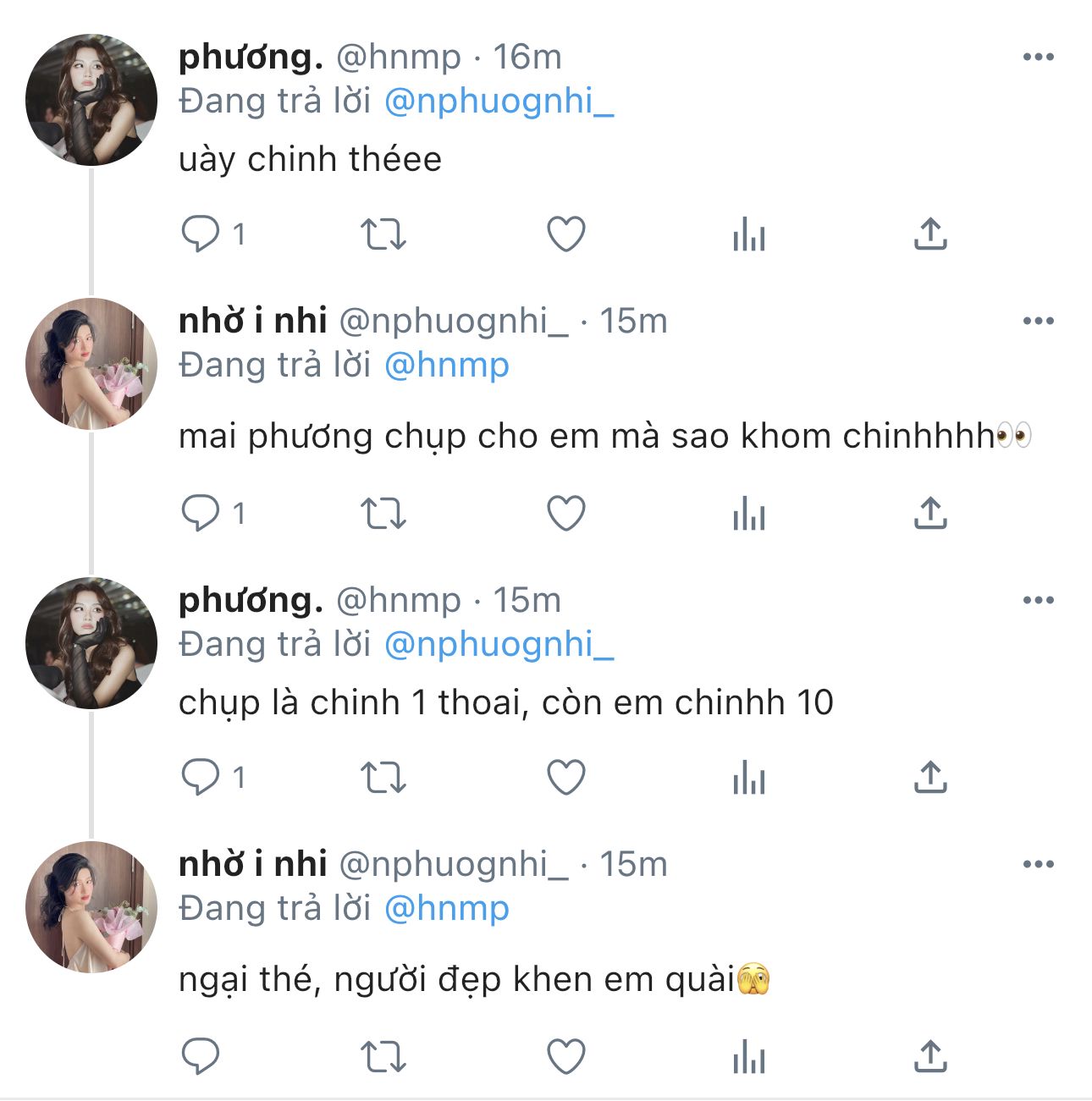Like the "mai phương chụp cho em" tweet

point(565,514)
